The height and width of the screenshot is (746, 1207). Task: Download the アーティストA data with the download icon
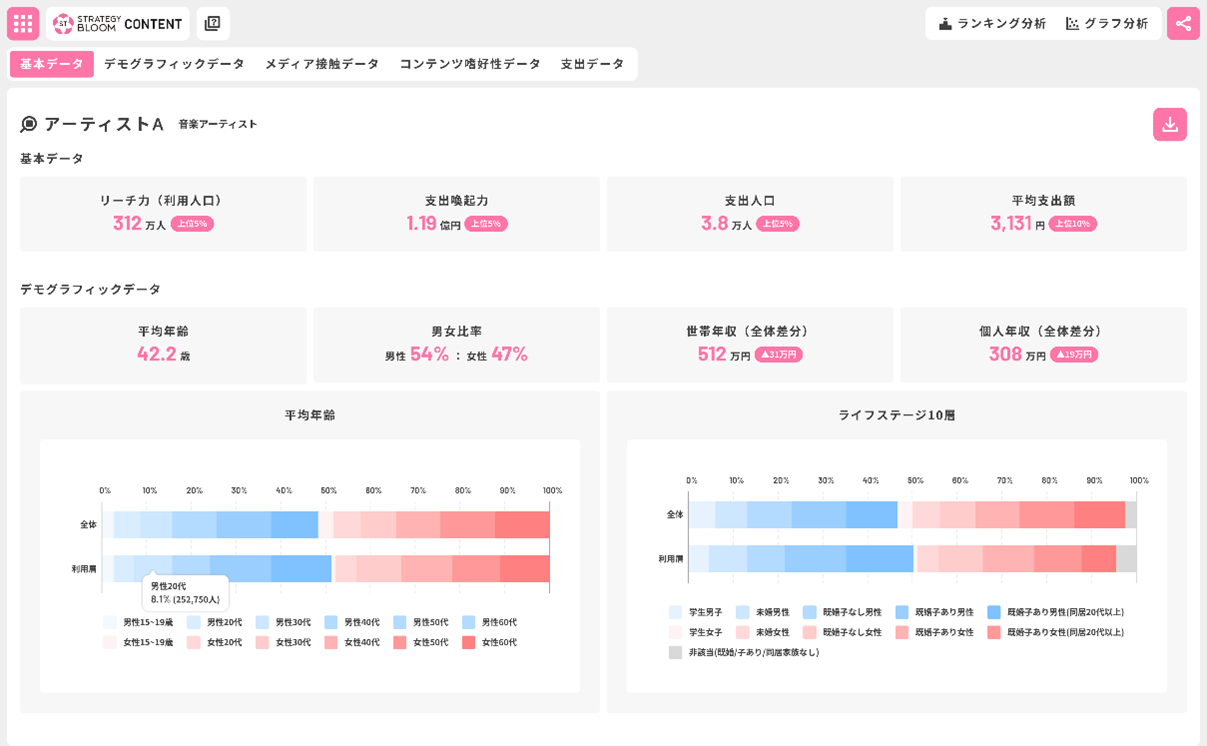pyautogui.click(x=1170, y=124)
